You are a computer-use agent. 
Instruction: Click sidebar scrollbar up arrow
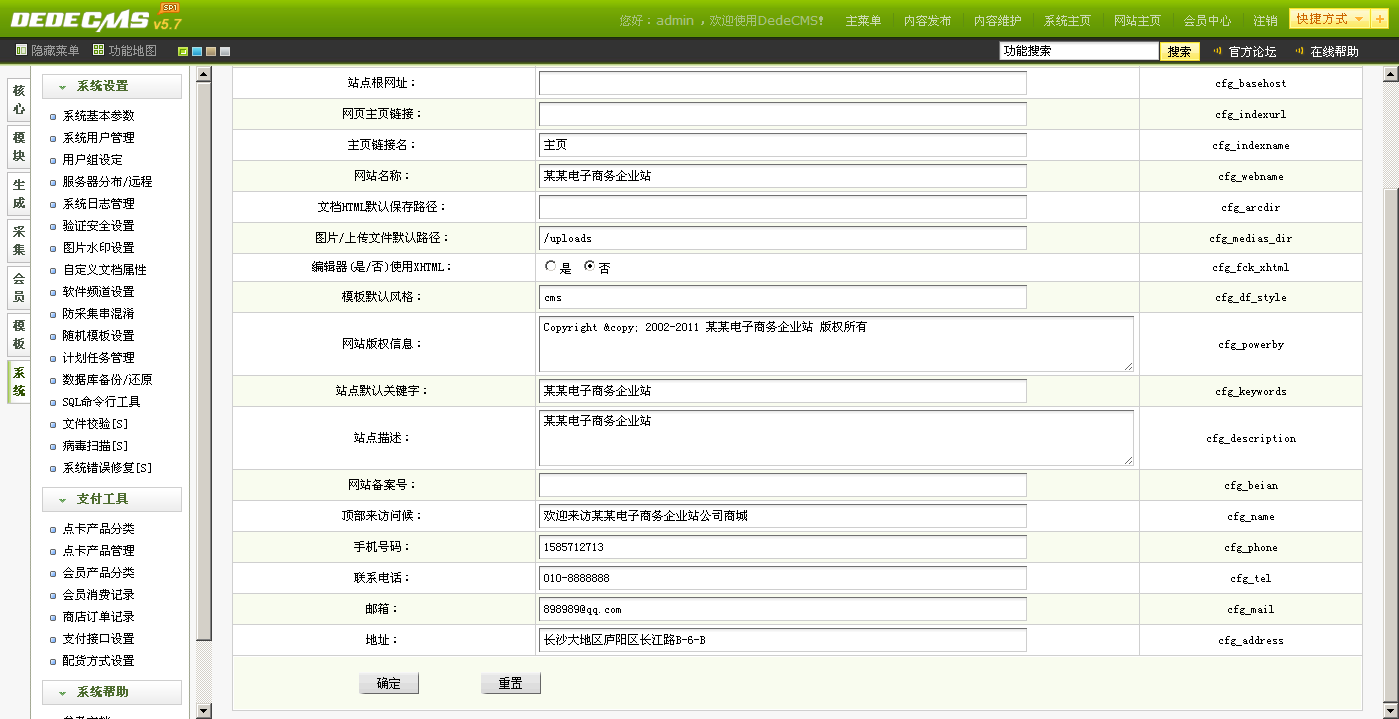204,74
